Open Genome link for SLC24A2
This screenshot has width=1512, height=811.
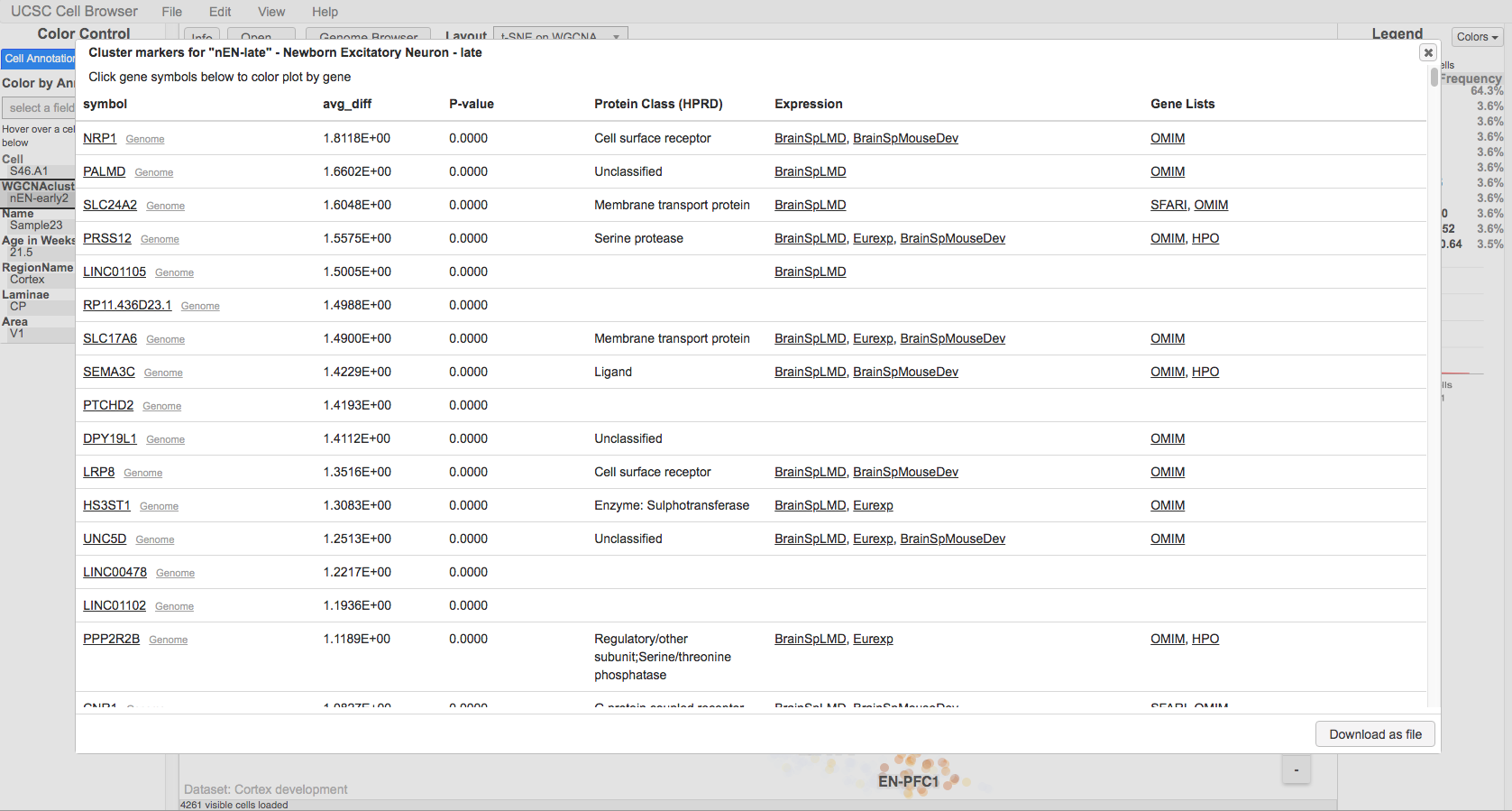(x=166, y=206)
